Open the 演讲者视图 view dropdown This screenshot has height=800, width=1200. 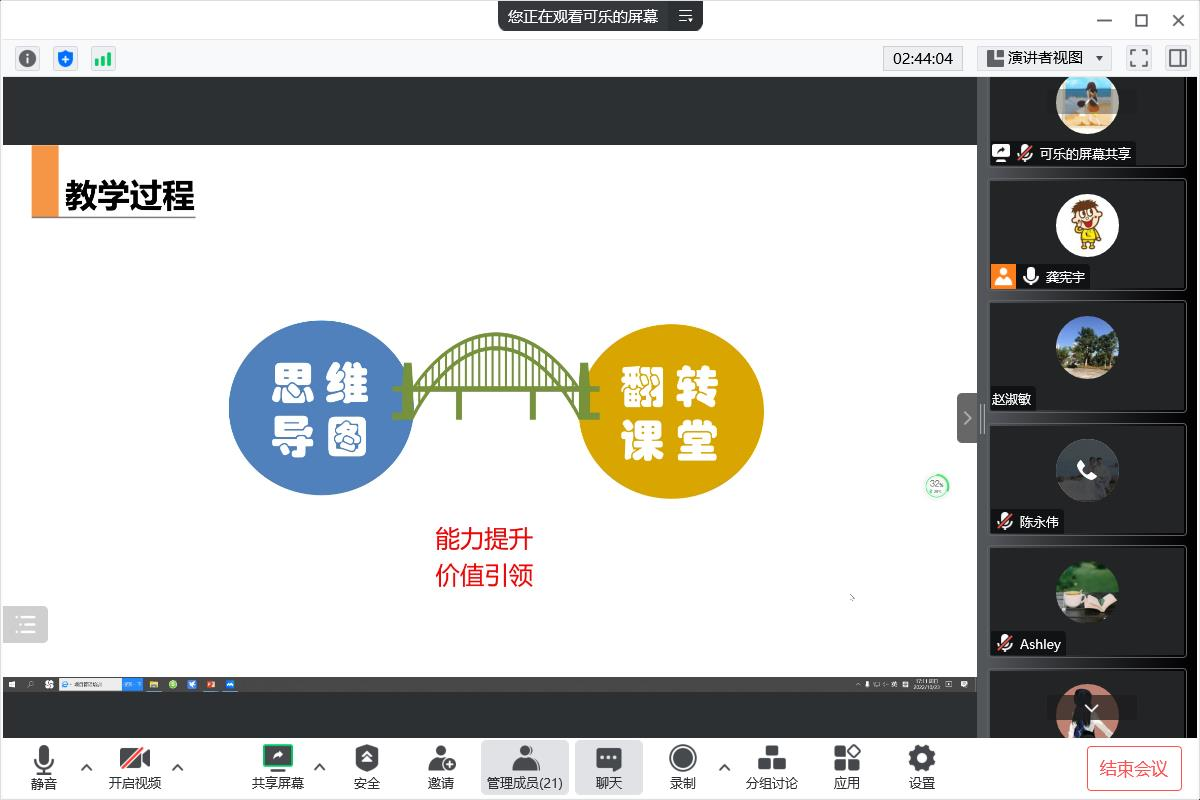[1044, 58]
